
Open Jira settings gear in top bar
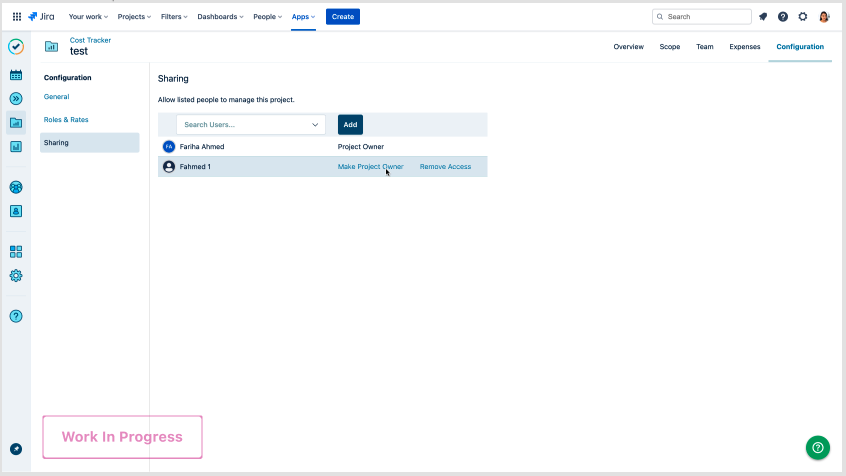[x=803, y=17]
